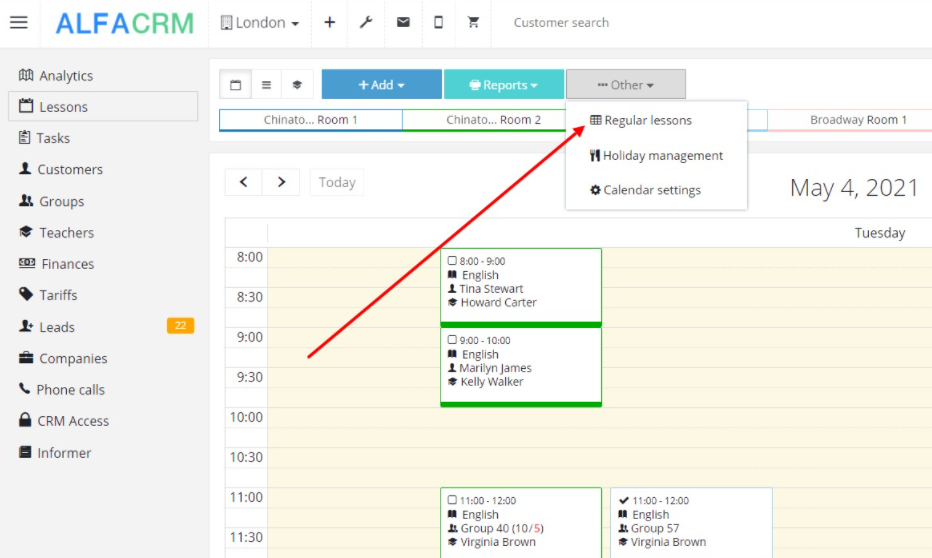
Task: Click the May 4, 2021 date heading
Action: [854, 188]
